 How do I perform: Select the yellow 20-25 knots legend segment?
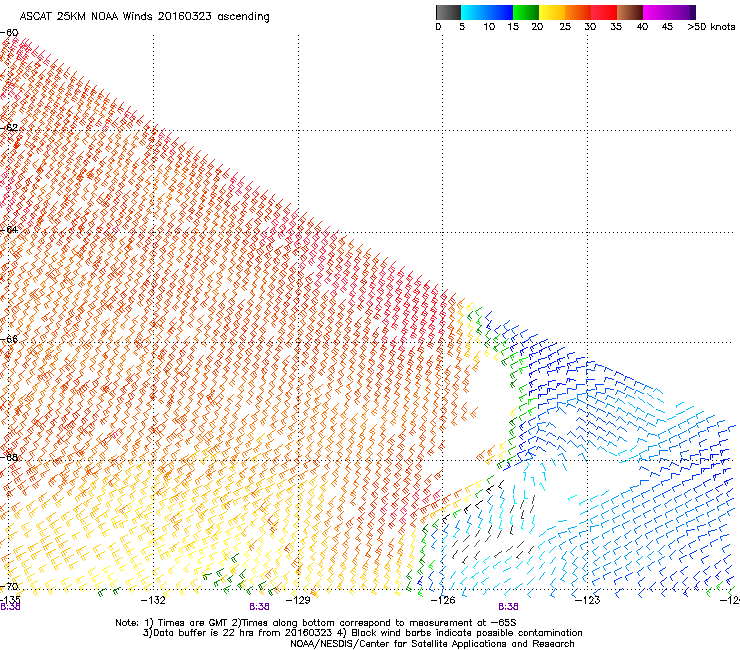[x=552, y=12]
